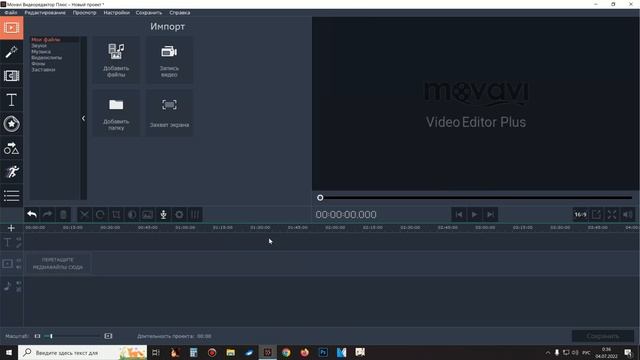Zoom in the timeline scale icon

[108, 336]
